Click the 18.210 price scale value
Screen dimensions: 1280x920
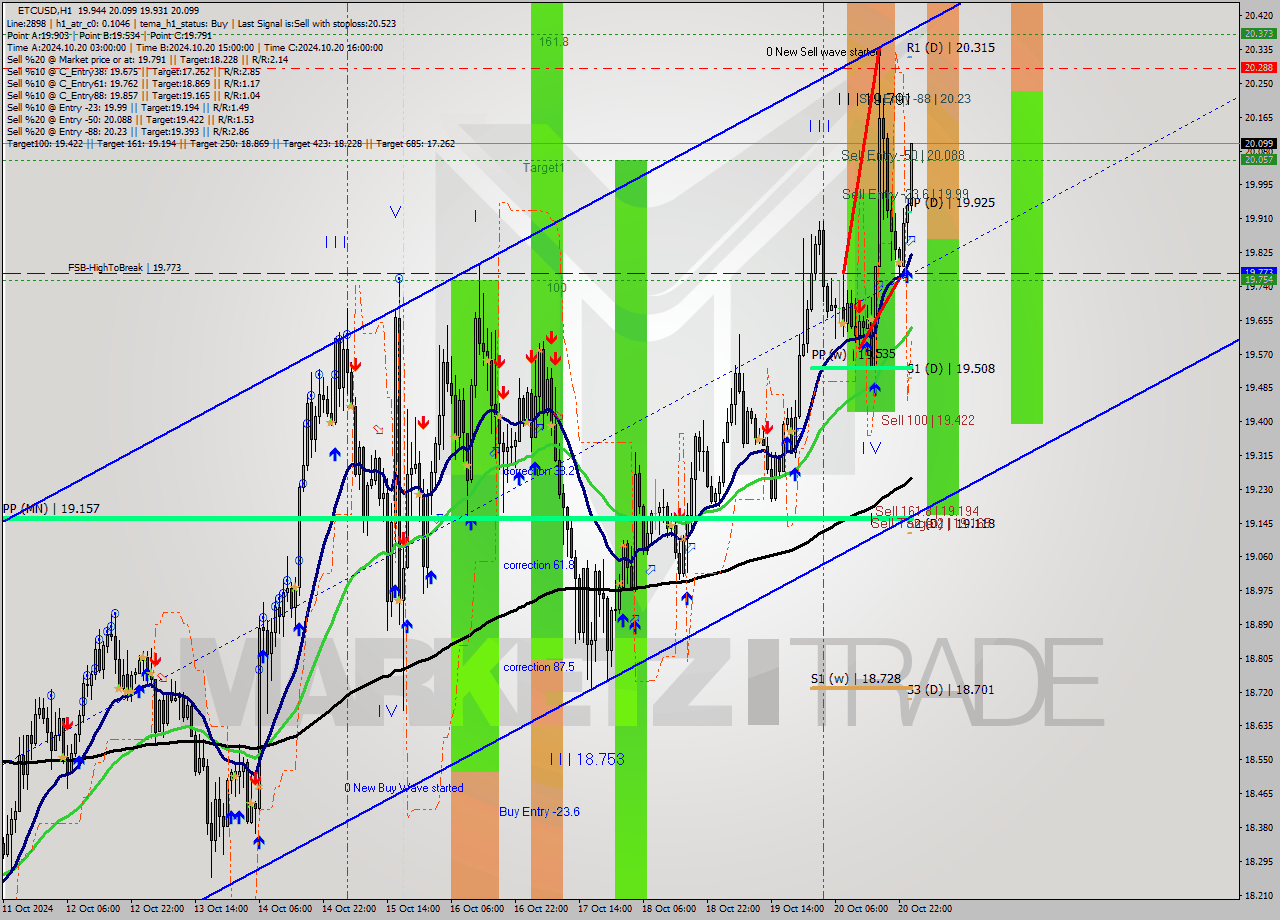[1258, 895]
